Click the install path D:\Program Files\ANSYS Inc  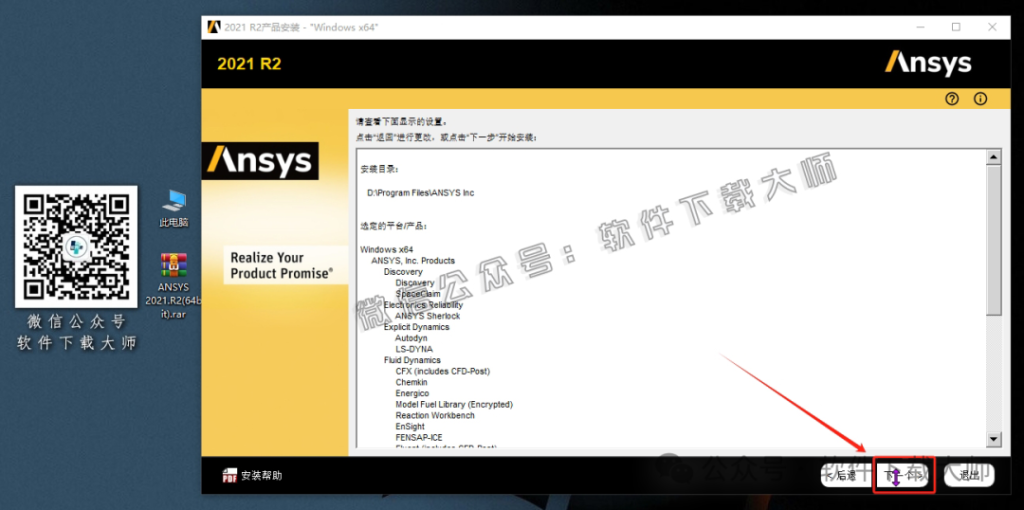tap(420, 193)
